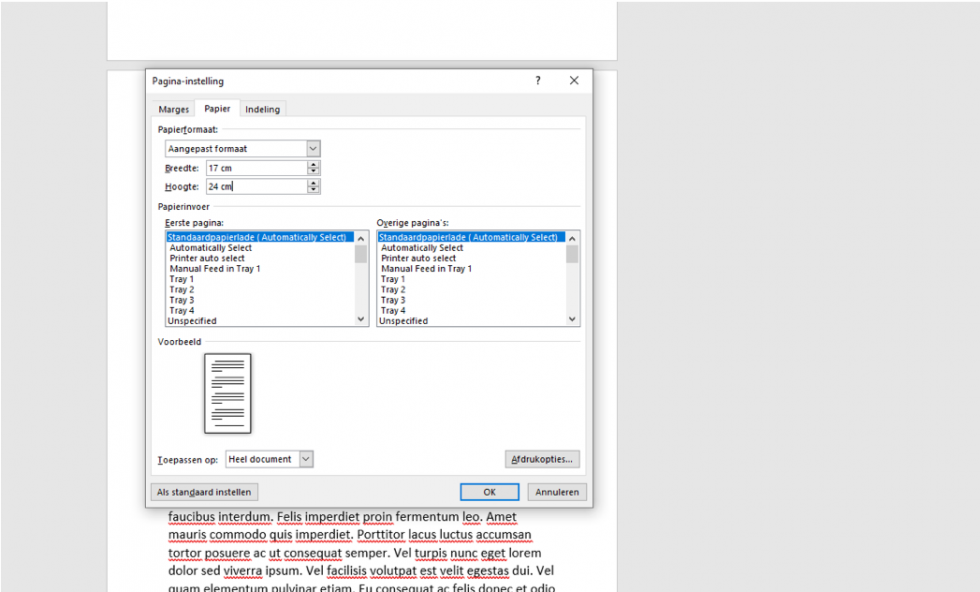Image resolution: width=980 pixels, height=592 pixels.
Task: Select Manual Feed in Tray 1 for Eerste pagina
Action: tap(215, 269)
